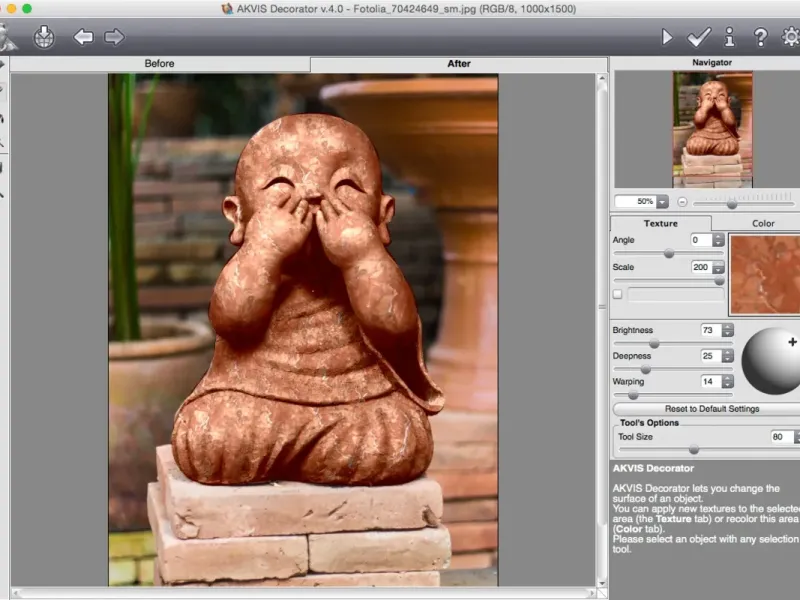
Task: Click the red marble texture preview swatch
Action: [x=765, y=274]
